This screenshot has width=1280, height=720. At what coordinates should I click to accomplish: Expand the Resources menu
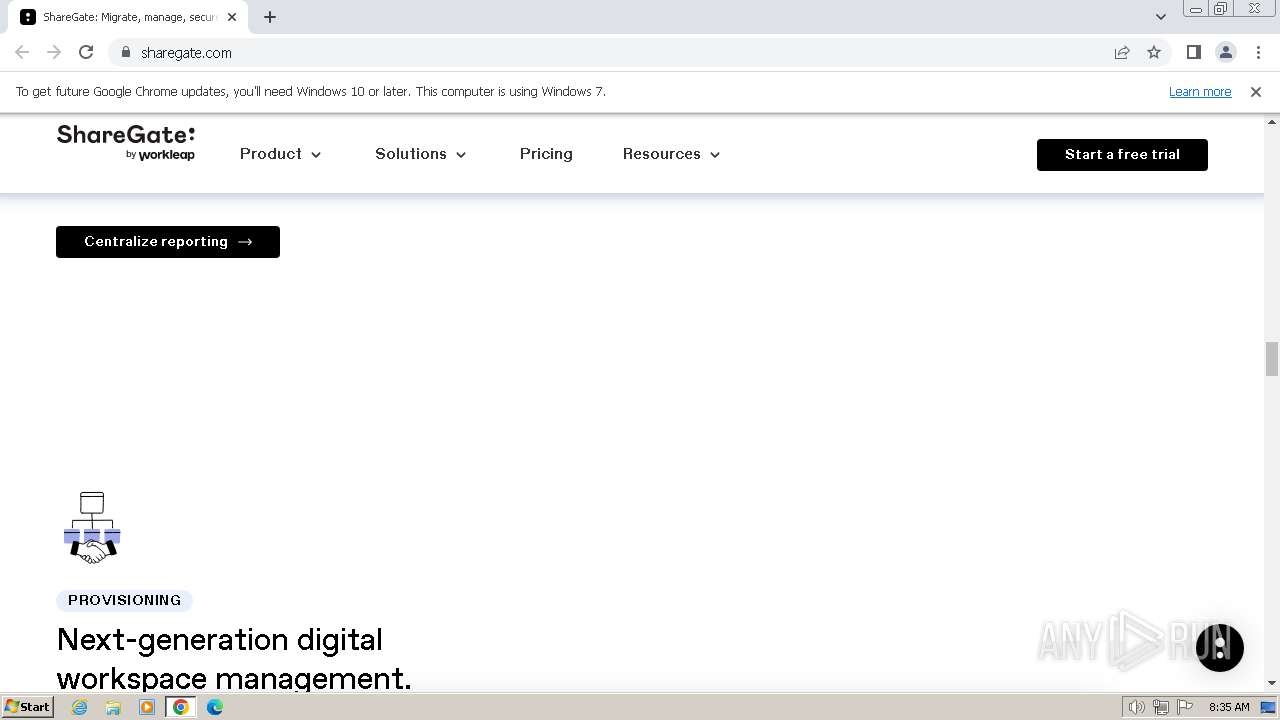(x=672, y=154)
